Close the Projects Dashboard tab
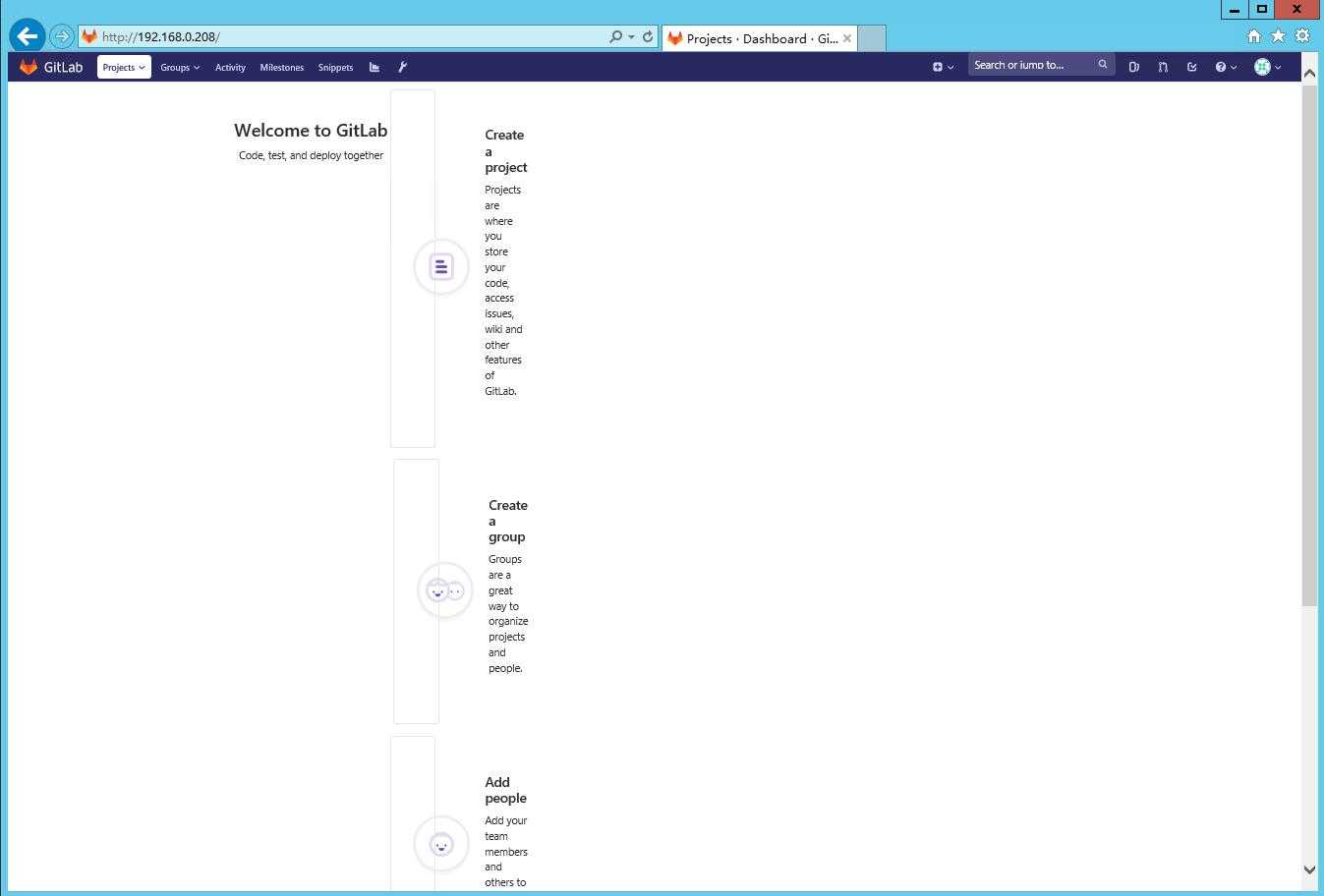The height and width of the screenshot is (896, 1324). (847, 38)
